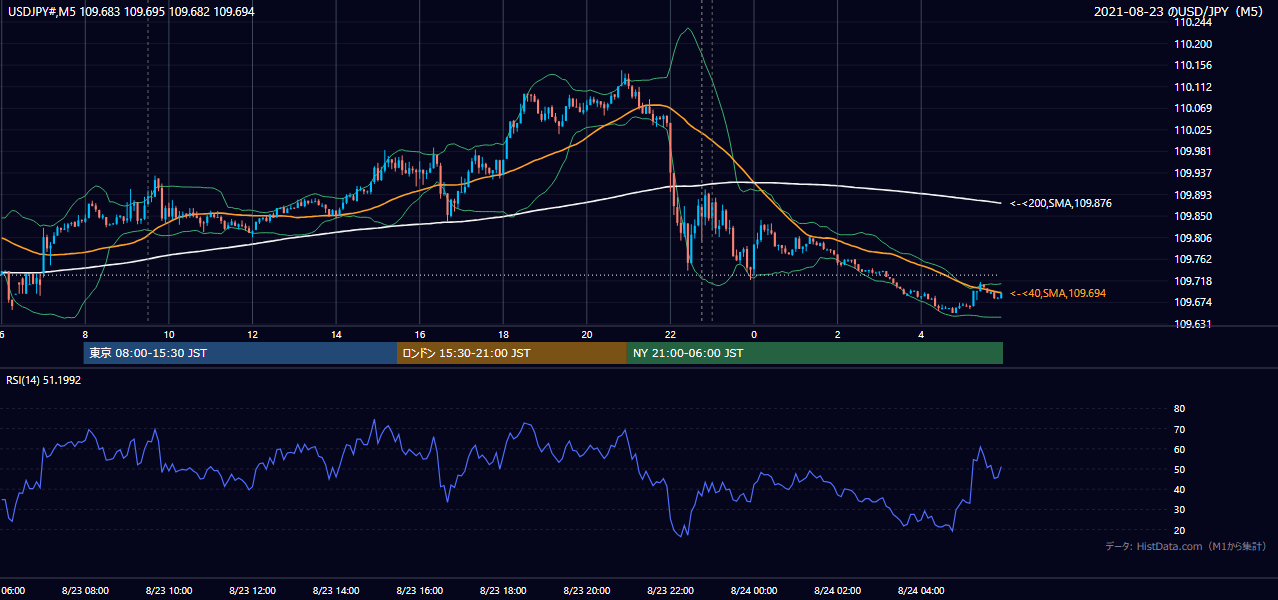Click the orange '<-<40,SMA,109.694' label
The width and height of the screenshot is (1278, 600).
tap(1058, 293)
